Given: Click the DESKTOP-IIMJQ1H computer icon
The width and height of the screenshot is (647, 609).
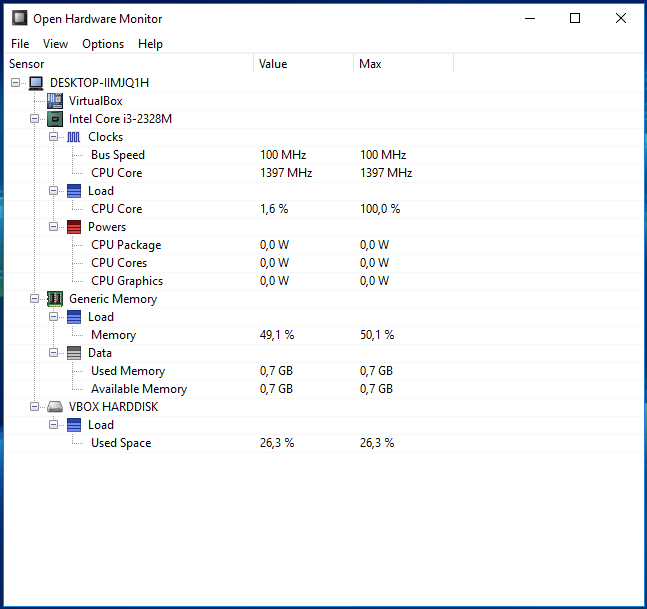Looking at the screenshot, I should click(x=36, y=83).
